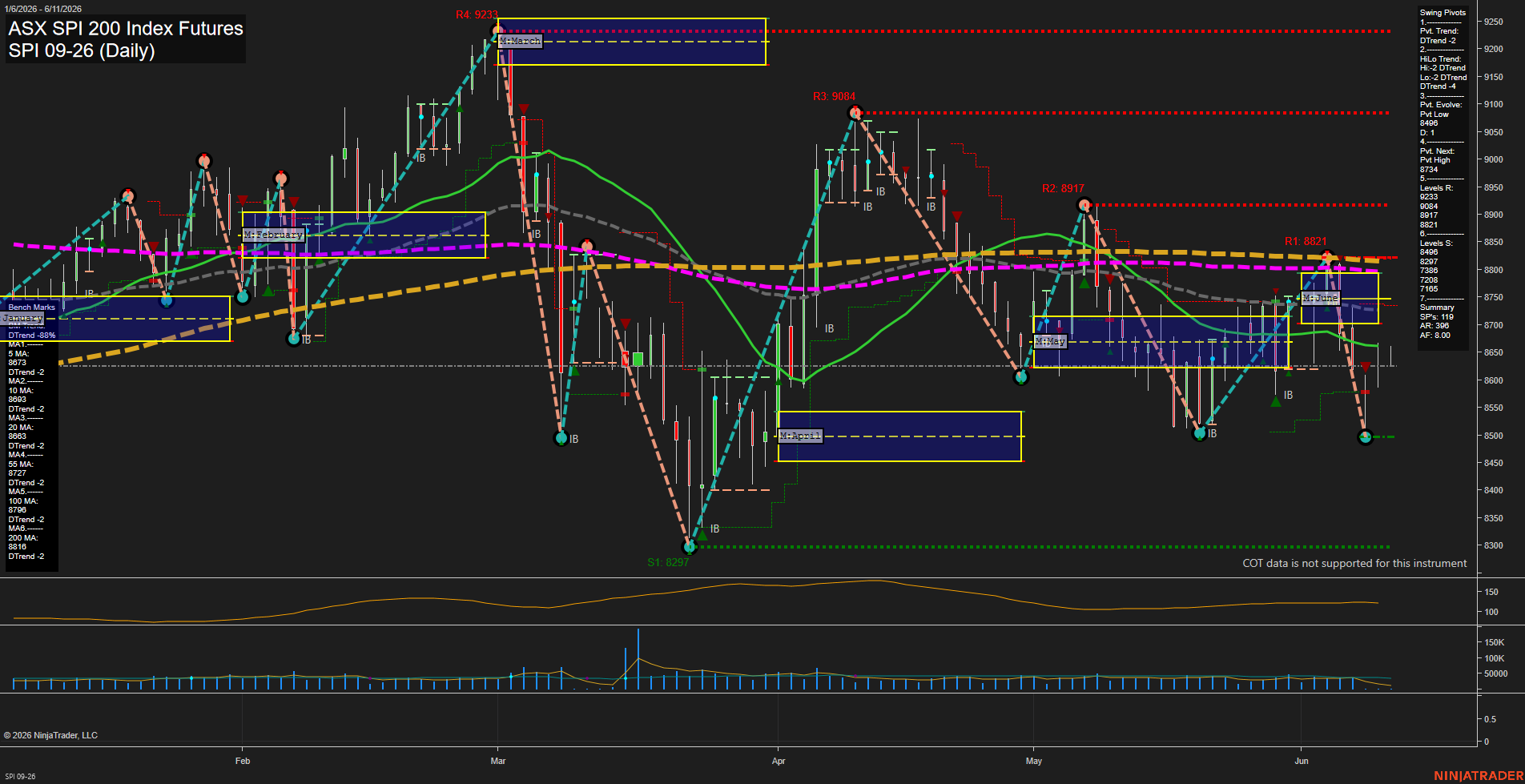Image resolution: width=1525 pixels, height=784 pixels.
Task: Click the Pvt. Trend: entry
Action: 1439,31
